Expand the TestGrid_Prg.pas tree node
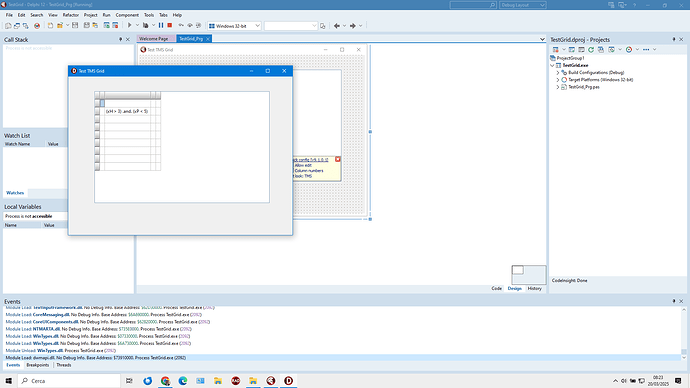The image size is (690, 388). pyautogui.click(x=558, y=87)
